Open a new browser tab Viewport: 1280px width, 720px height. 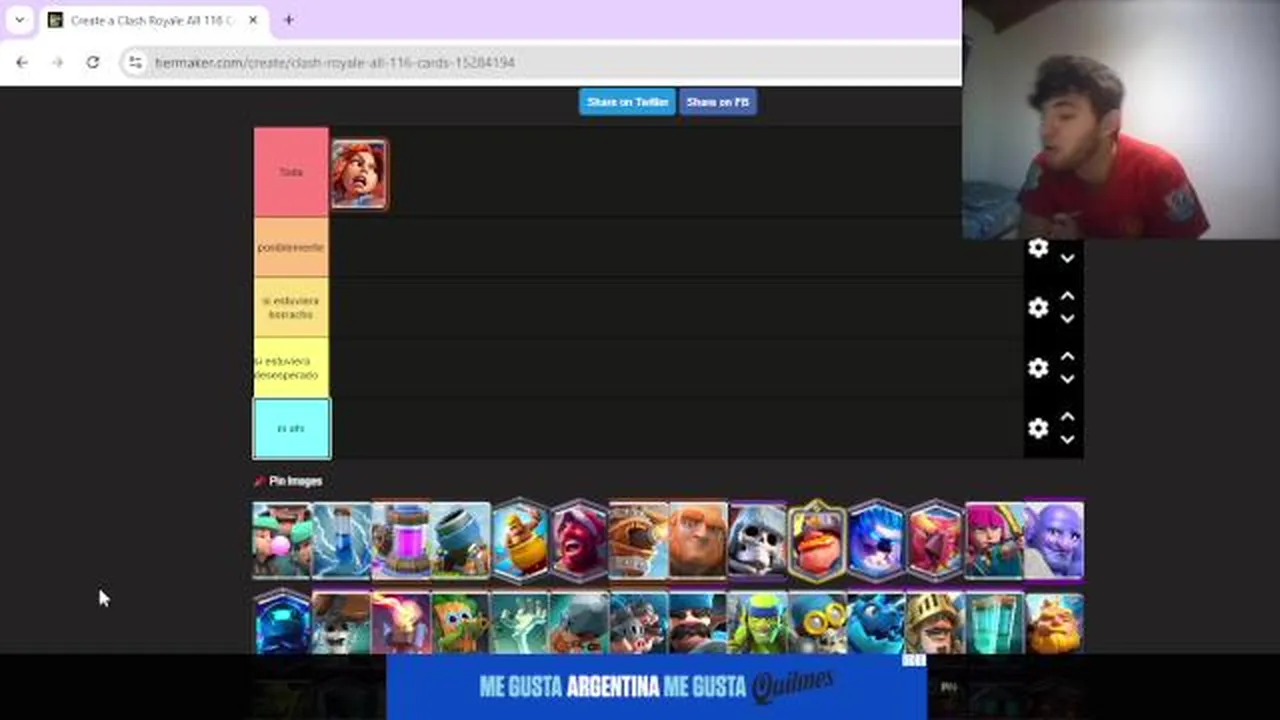click(x=288, y=20)
